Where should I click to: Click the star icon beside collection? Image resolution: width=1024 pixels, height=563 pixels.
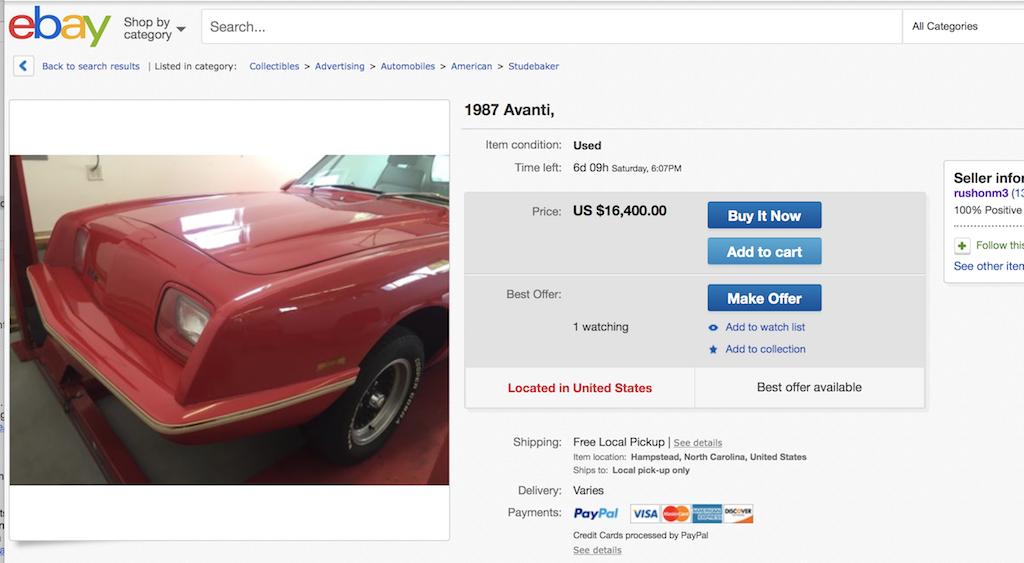tap(713, 350)
